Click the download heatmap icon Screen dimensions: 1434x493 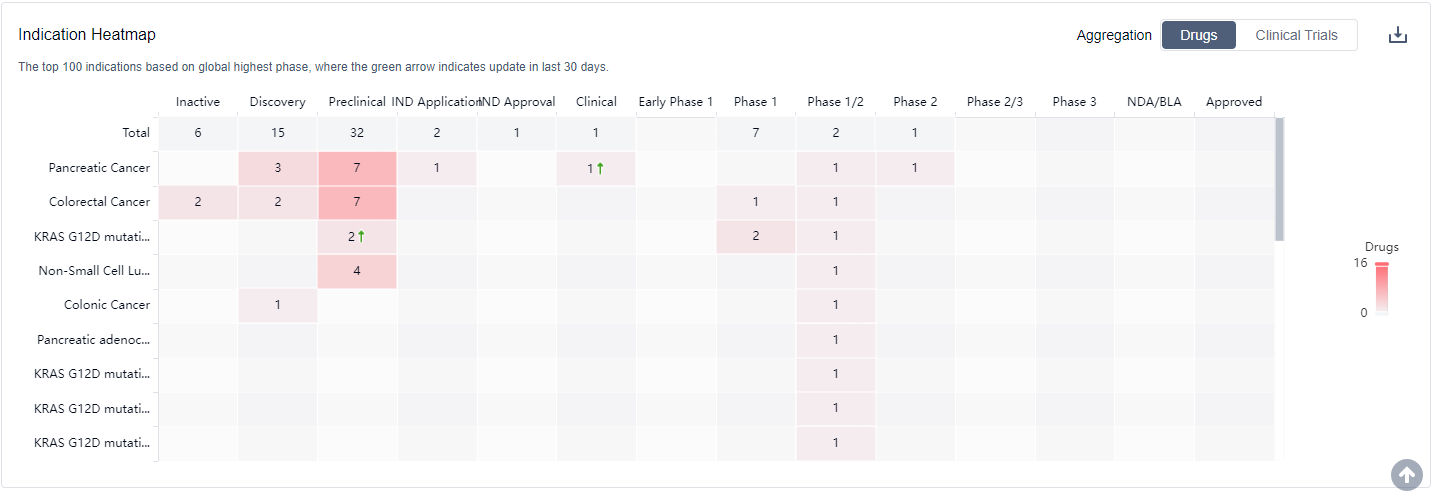(x=1398, y=35)
